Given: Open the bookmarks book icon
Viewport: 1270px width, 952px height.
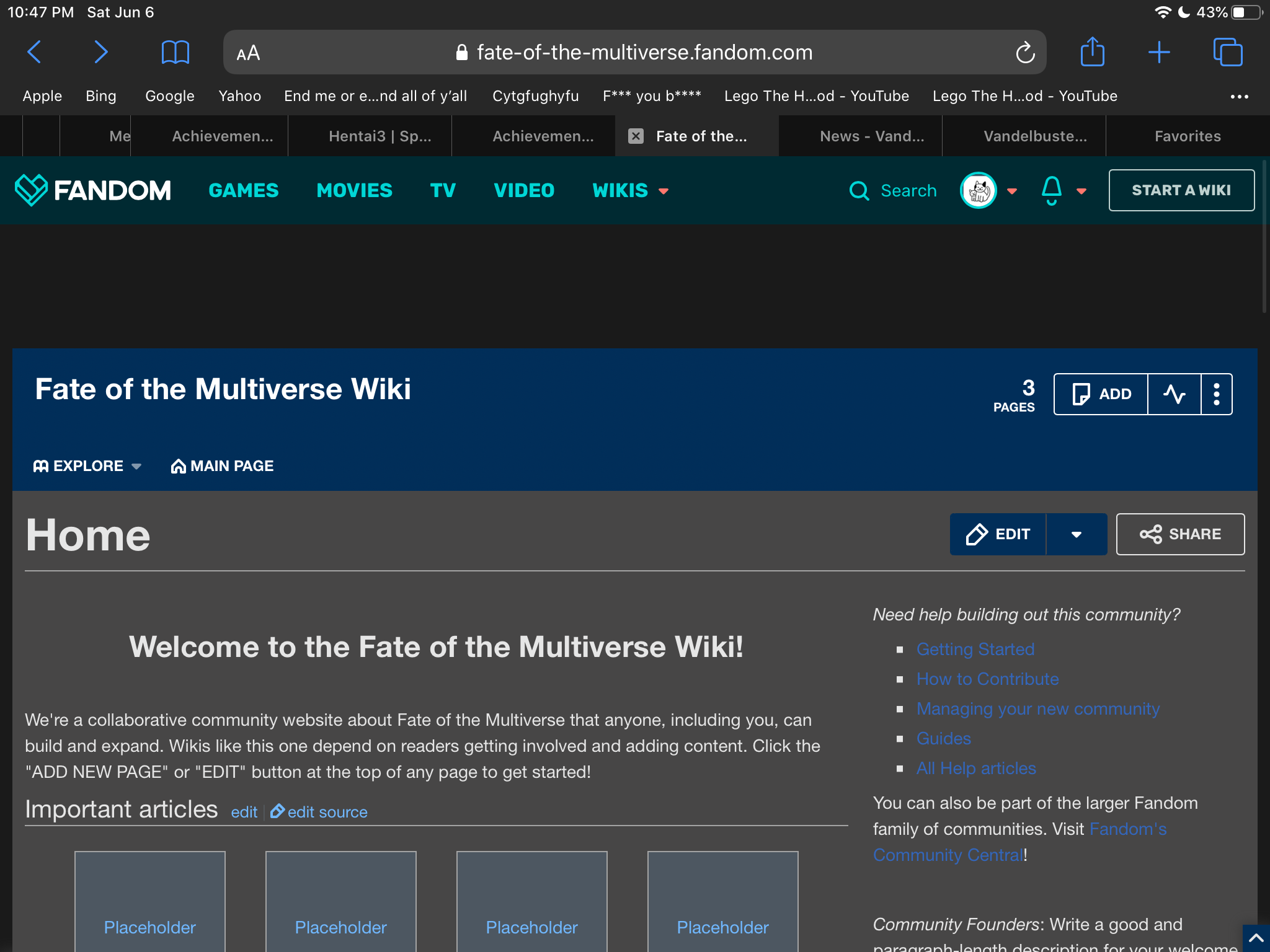Looking at the screenshot, I should [175, 52].
